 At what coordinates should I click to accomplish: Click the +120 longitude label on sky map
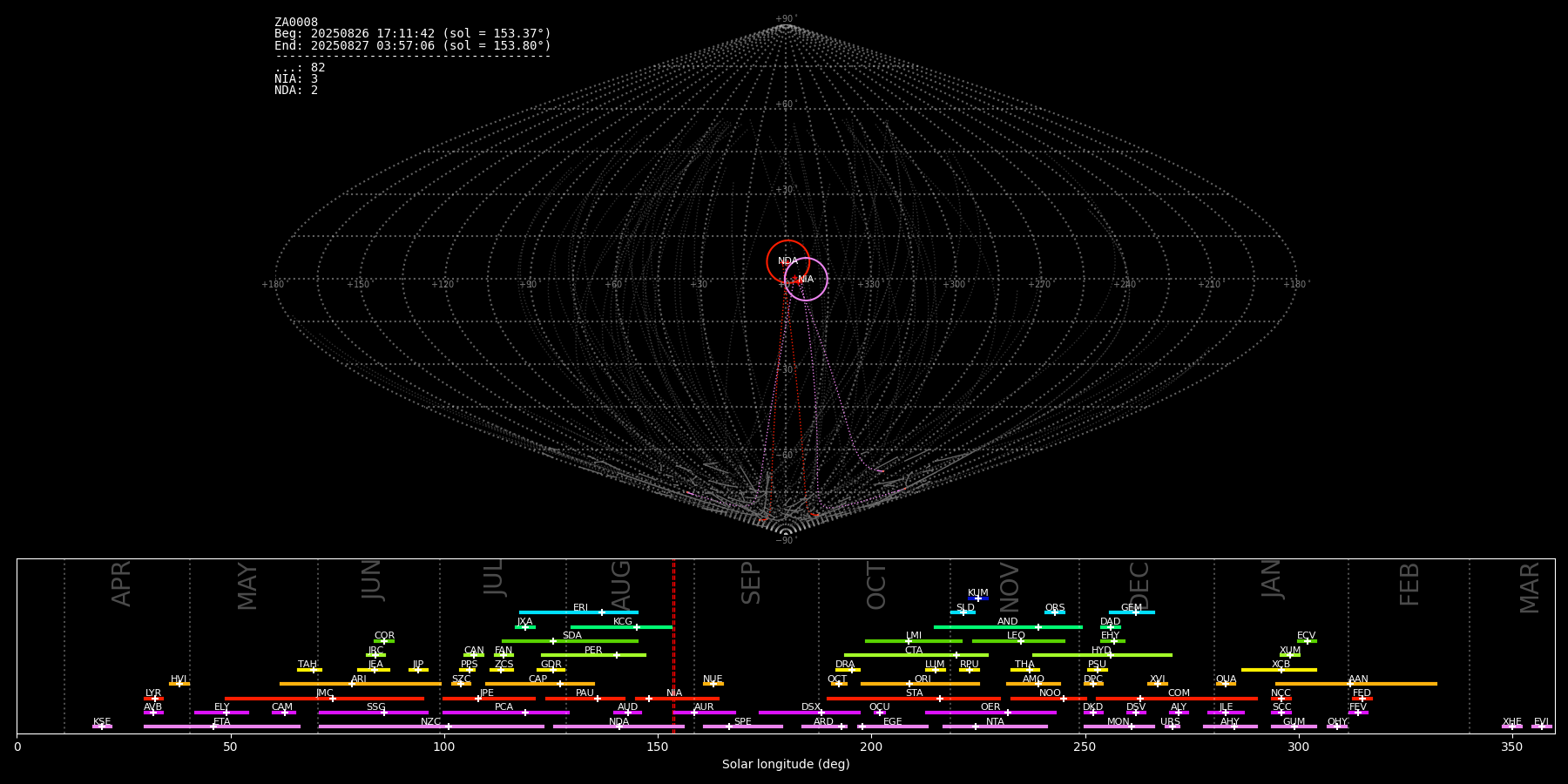[x=443, y=285]
